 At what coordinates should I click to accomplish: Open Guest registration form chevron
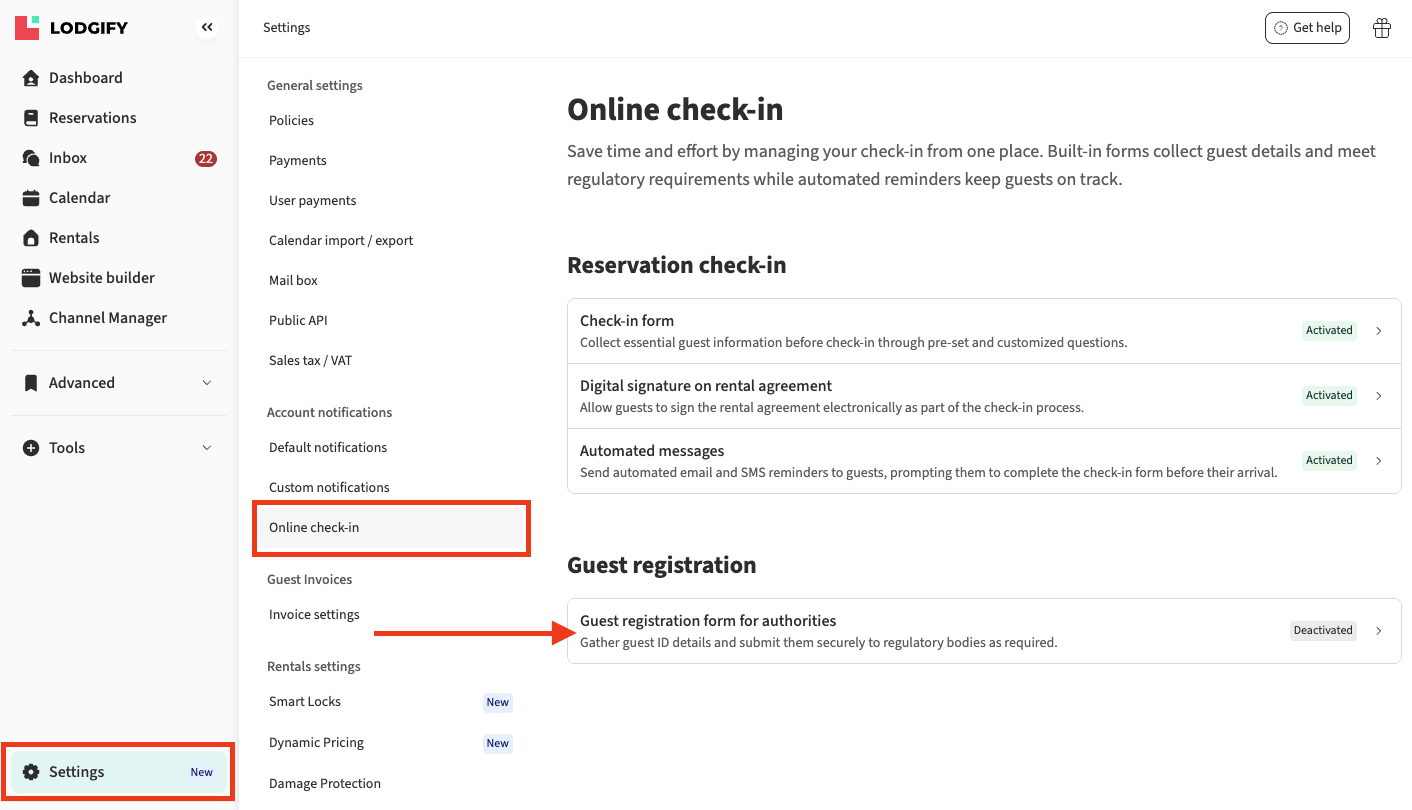point(1378,631)
